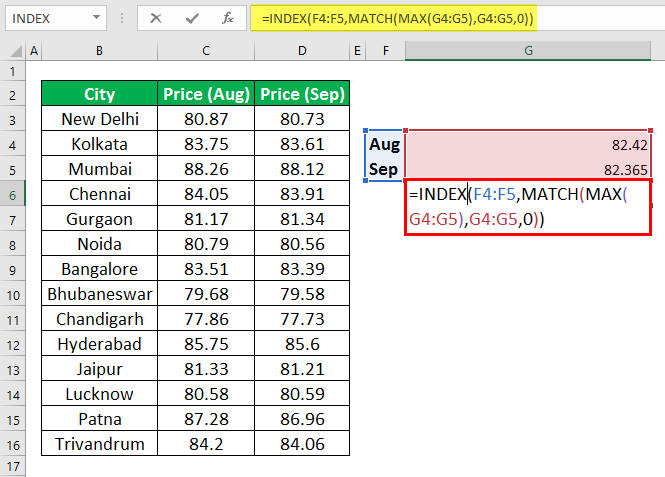Open the Insert Function fx icon

[228, 18]
